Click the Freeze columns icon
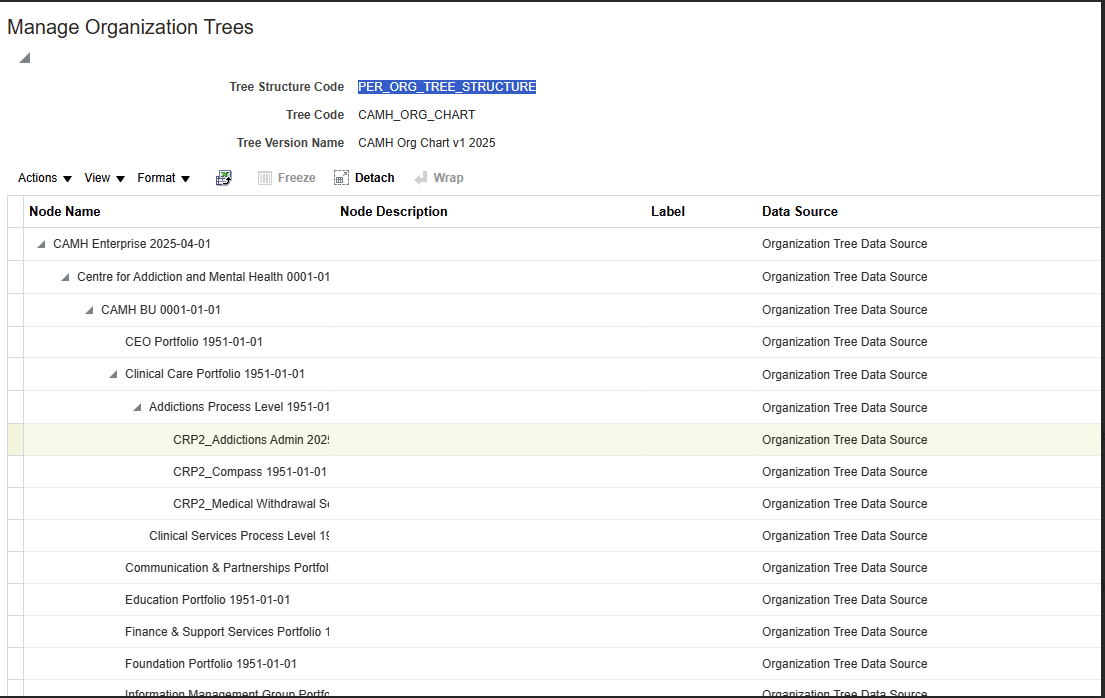 tap(263, 177)
